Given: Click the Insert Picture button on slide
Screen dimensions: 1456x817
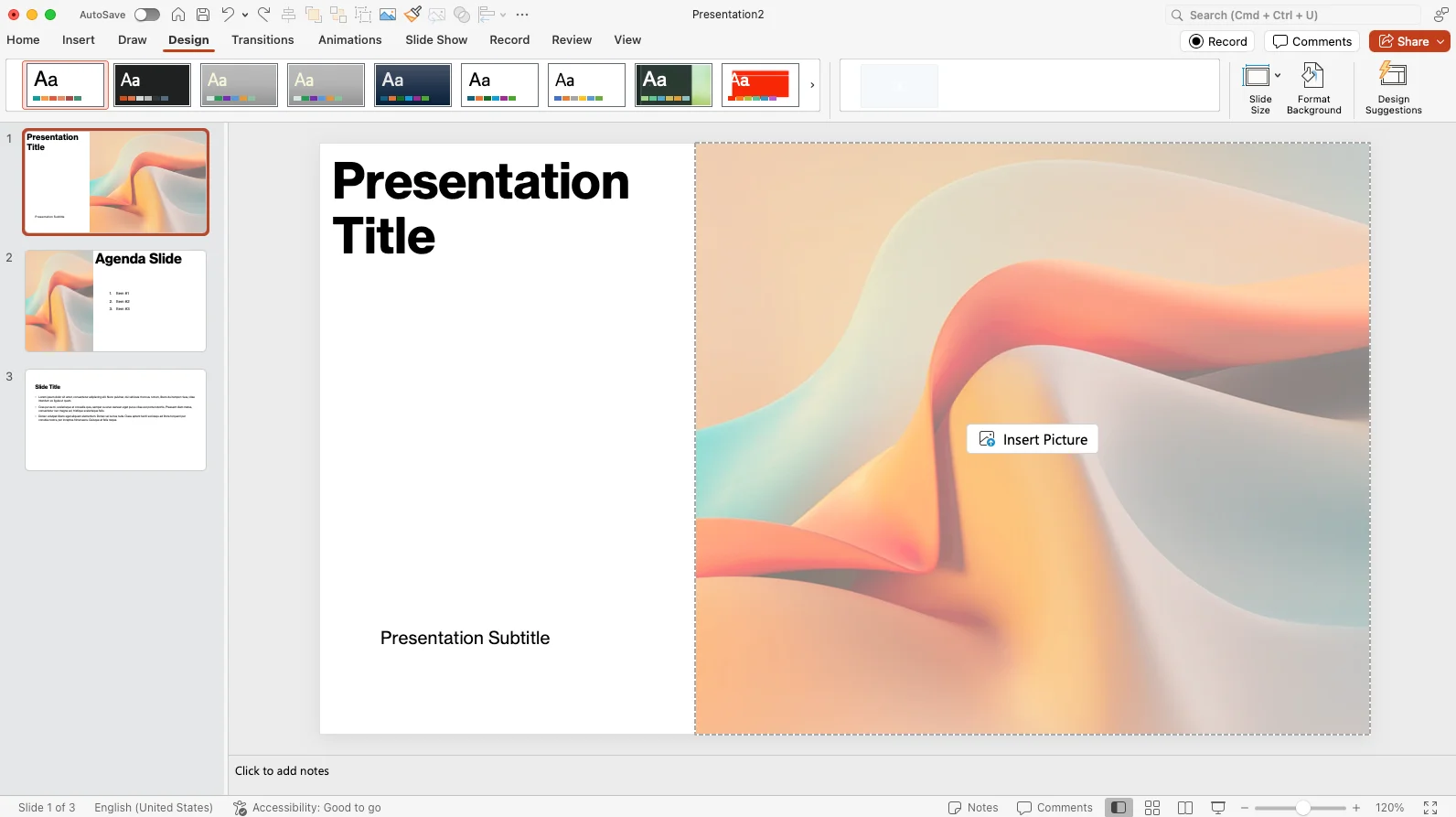Looking at the screenshot, I should [1032, 439].
